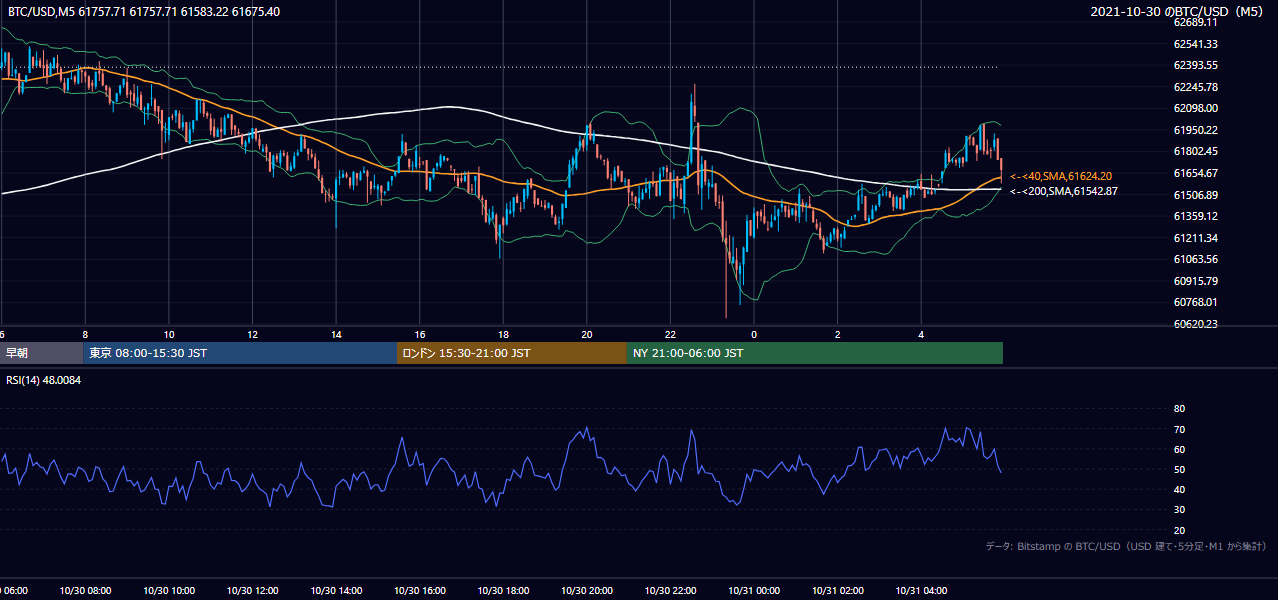This screenshot has width=1278, height=600.
Task: Click the BTC/USD,M5 OHLC title text
Action: pos(144,12)
